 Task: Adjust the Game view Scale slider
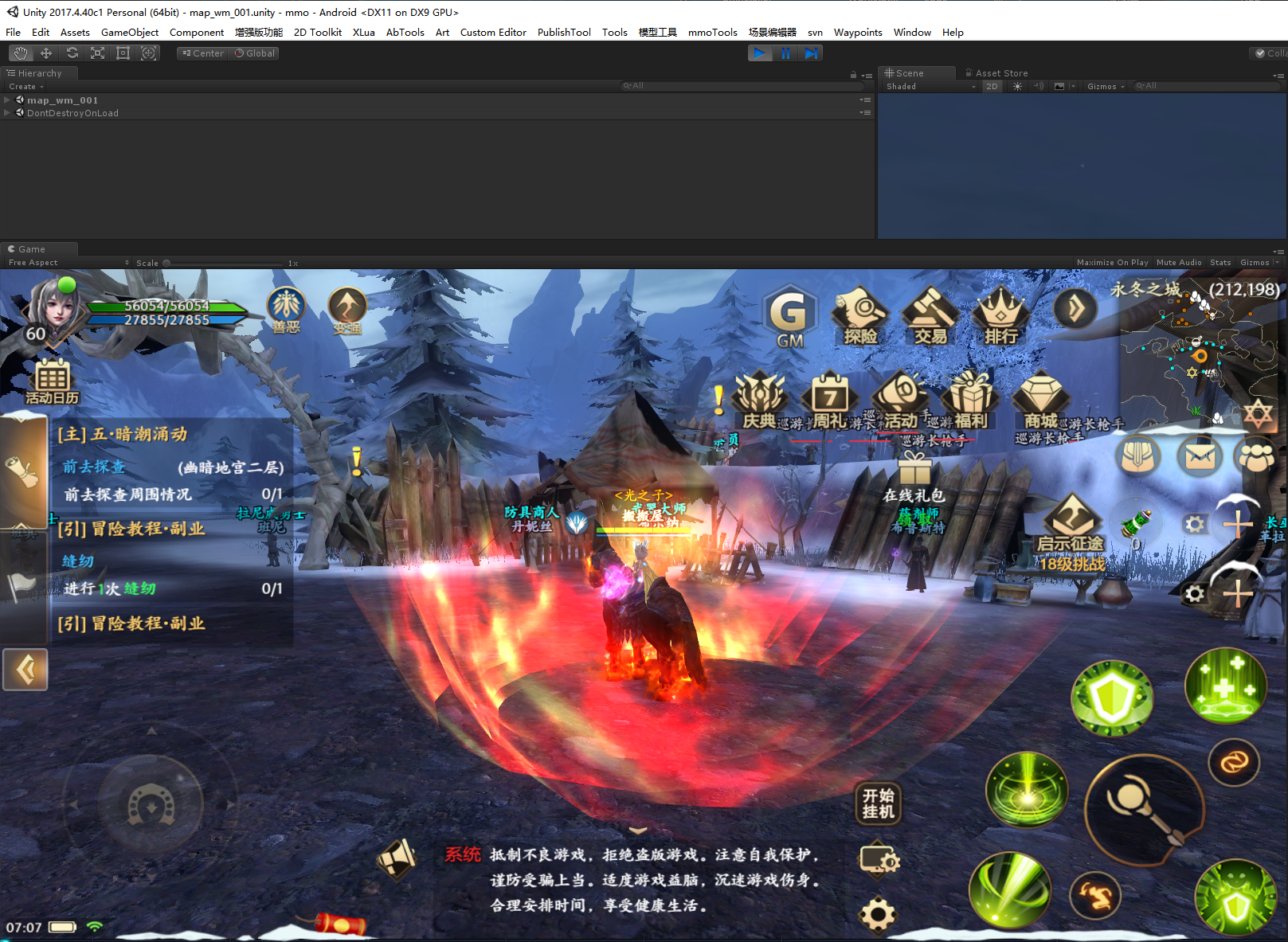point(225,263)
